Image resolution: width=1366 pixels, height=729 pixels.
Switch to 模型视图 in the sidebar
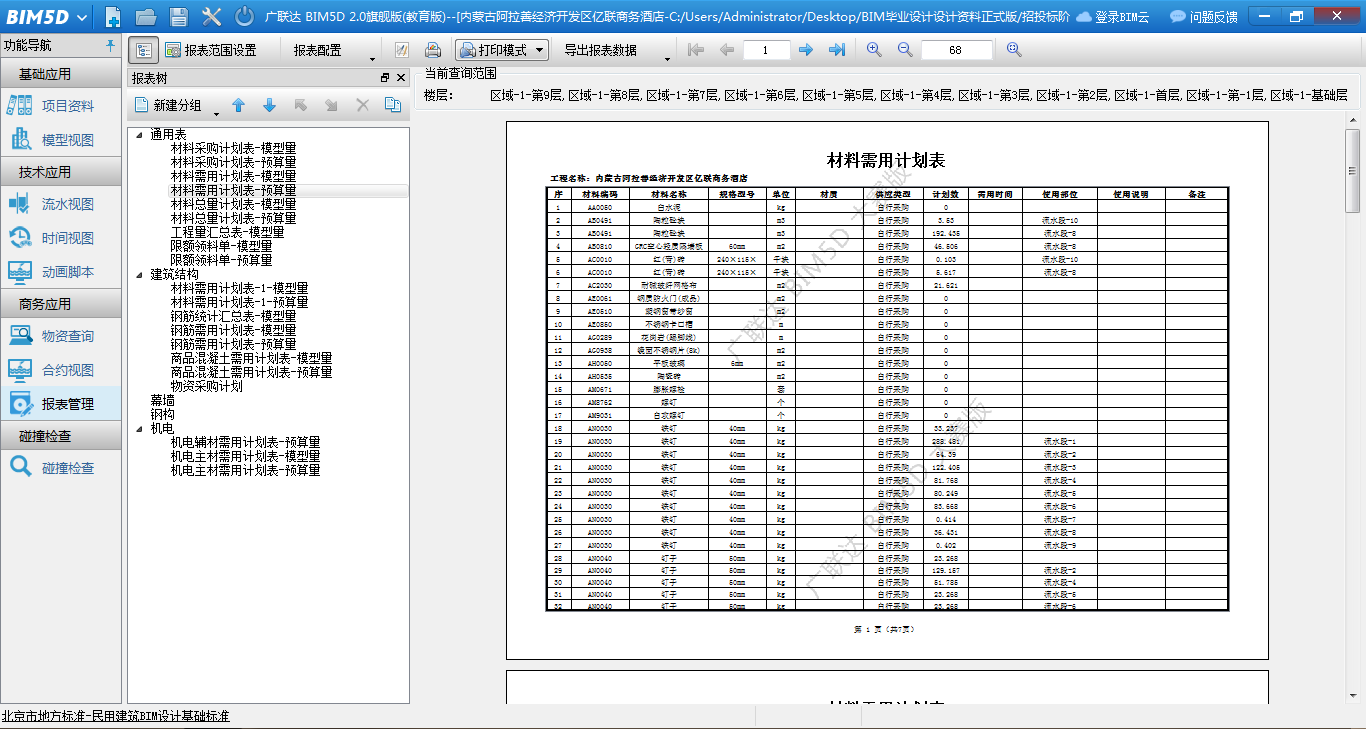[x=67, y=140]
